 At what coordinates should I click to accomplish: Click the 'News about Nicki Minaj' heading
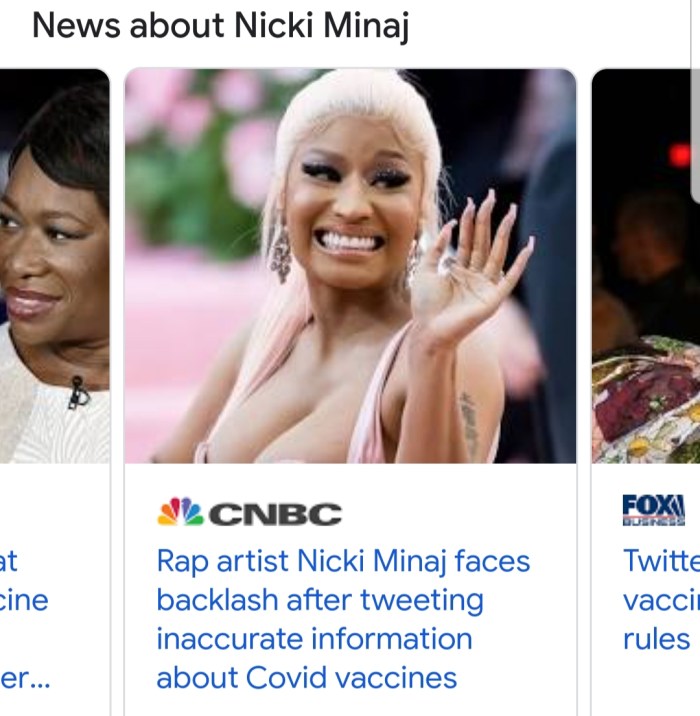(221, 26)
